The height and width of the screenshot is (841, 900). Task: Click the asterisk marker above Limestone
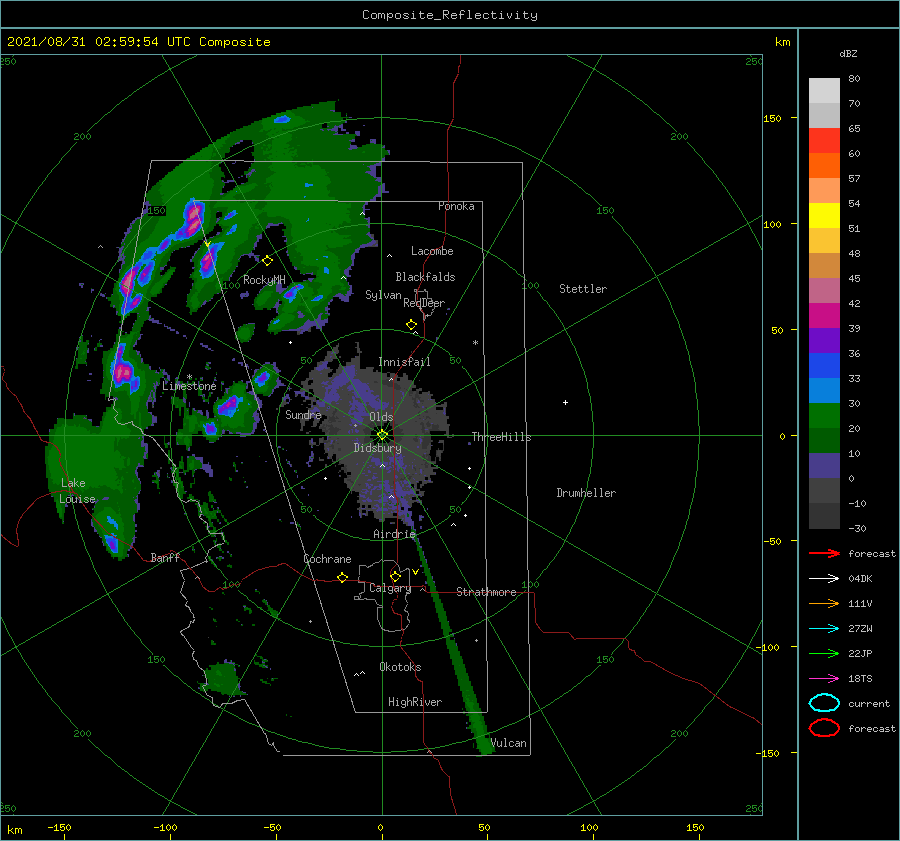click(189, 377)
